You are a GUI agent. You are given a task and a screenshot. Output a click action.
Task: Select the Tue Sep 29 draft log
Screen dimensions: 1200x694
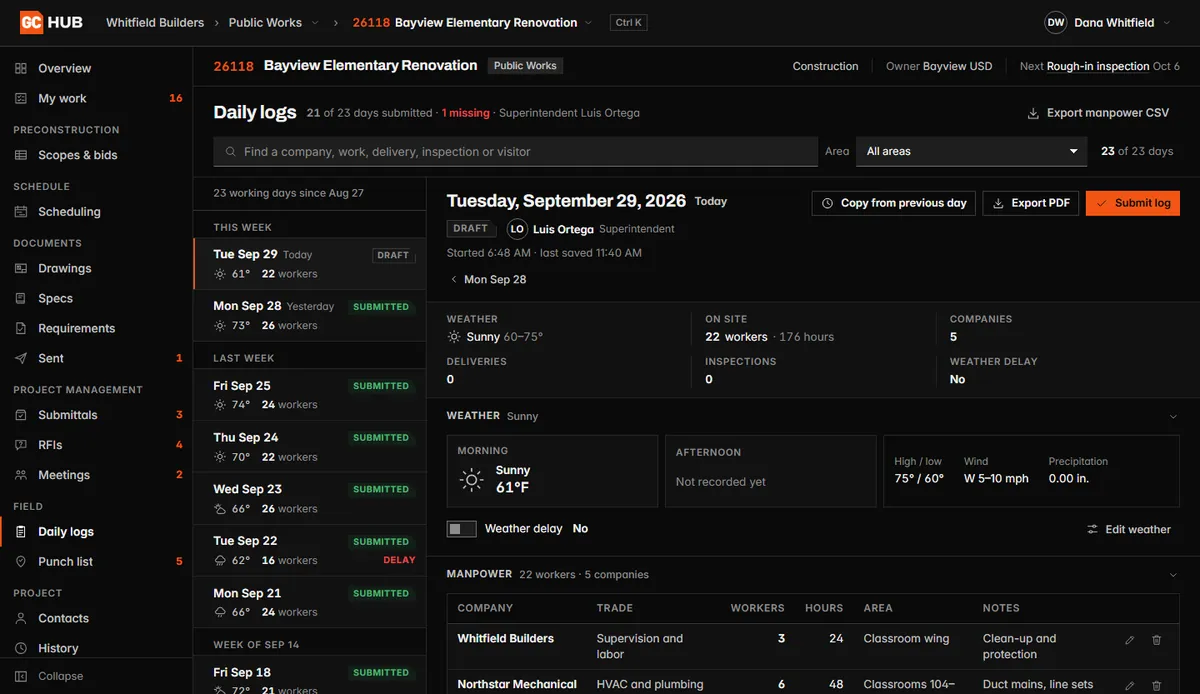[x=310, y=264]
